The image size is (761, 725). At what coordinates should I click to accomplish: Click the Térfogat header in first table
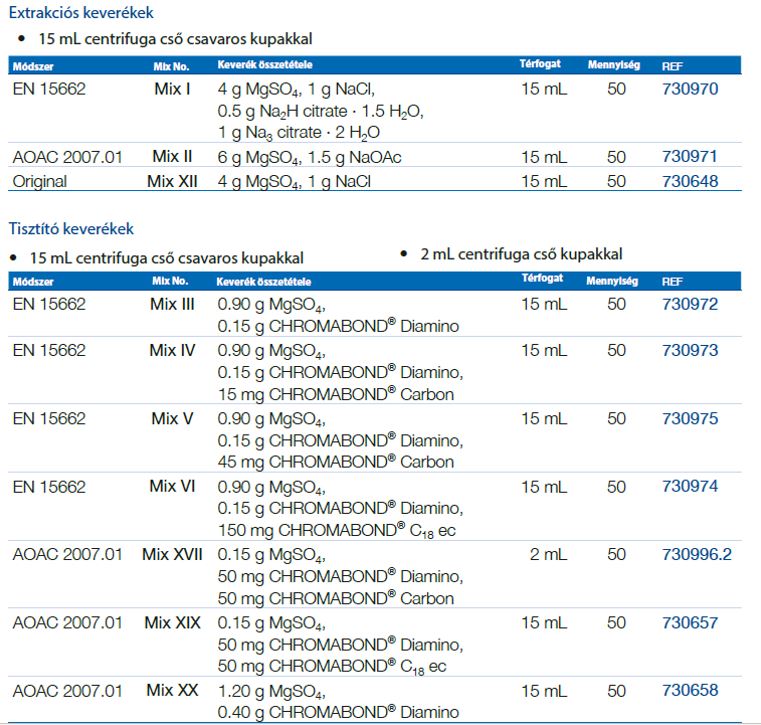point(540,64)
